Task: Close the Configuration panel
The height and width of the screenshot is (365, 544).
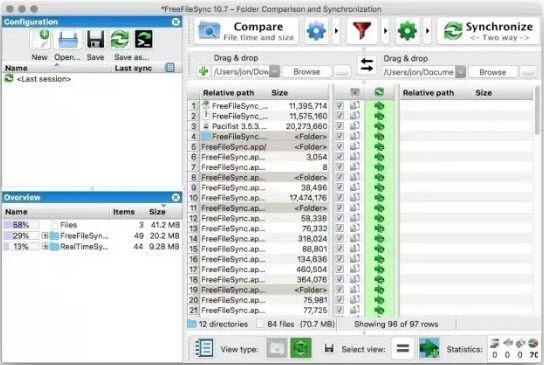Action: [x=176, y=22]
